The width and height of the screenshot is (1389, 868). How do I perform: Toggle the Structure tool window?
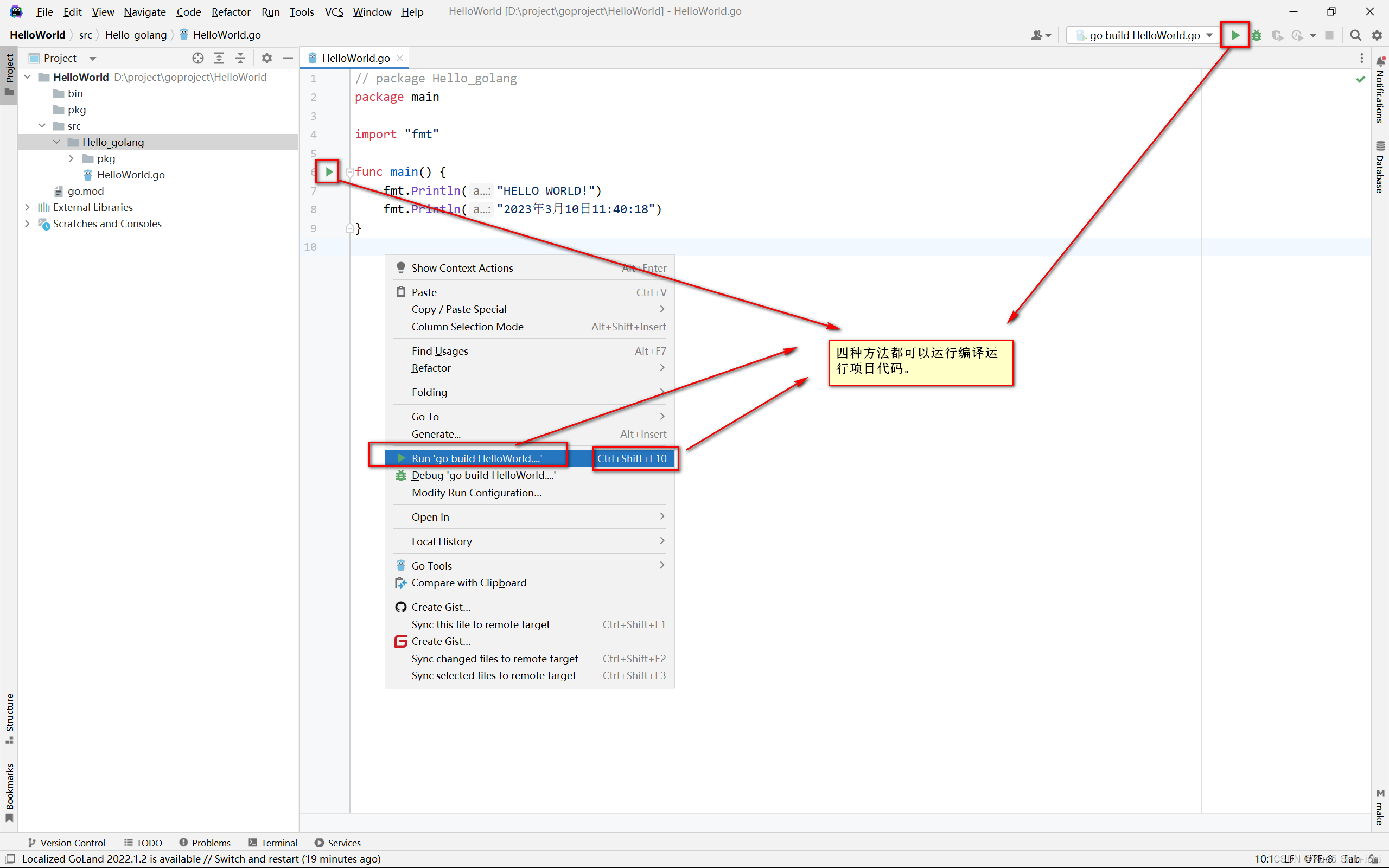(9, 718)
